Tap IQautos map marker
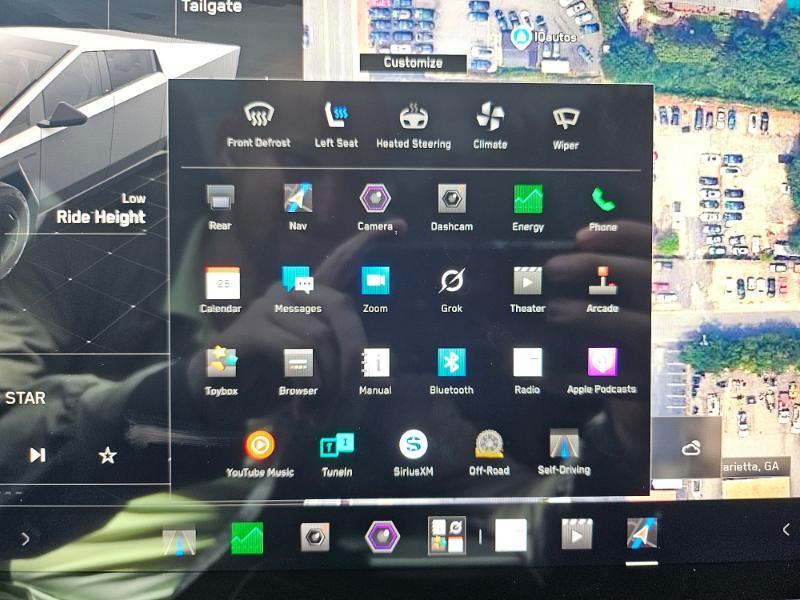 pos(521,38)
